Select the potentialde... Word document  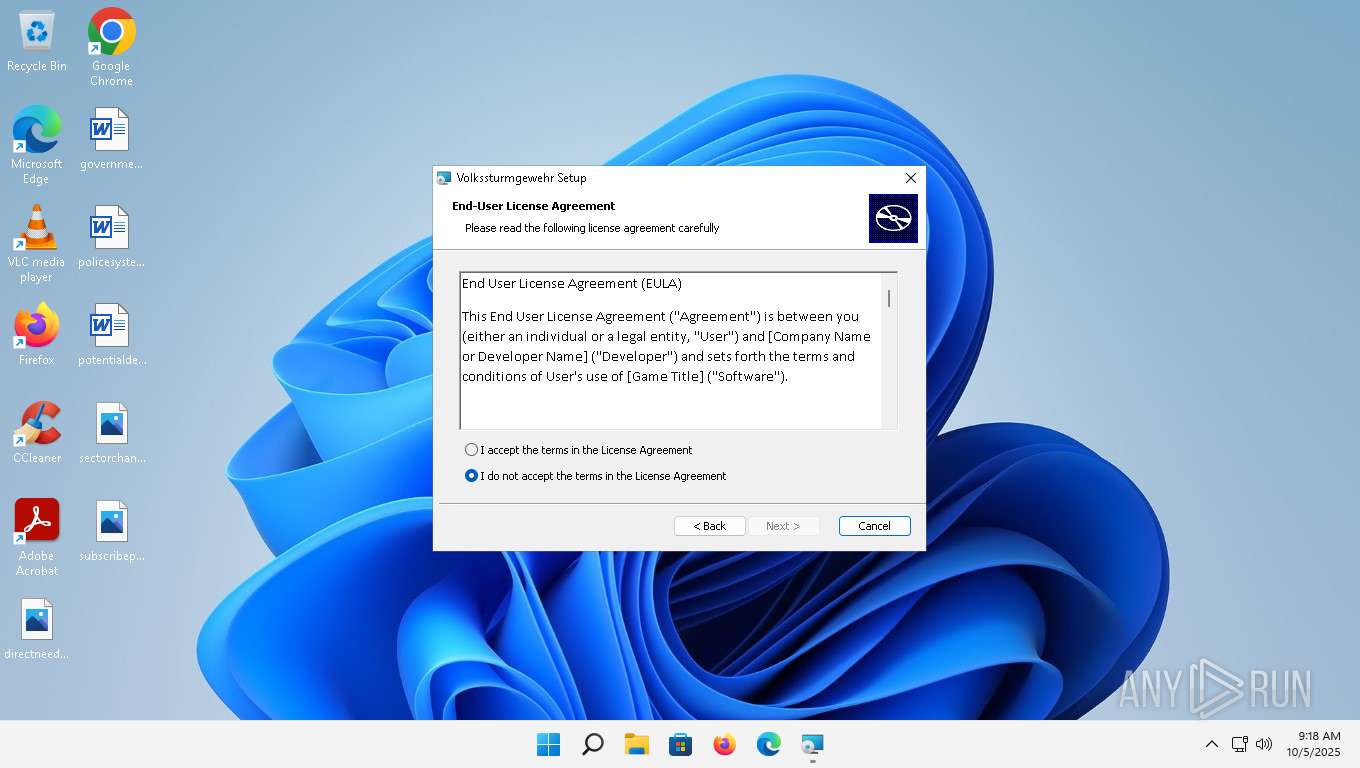click(x=111, y=335)
